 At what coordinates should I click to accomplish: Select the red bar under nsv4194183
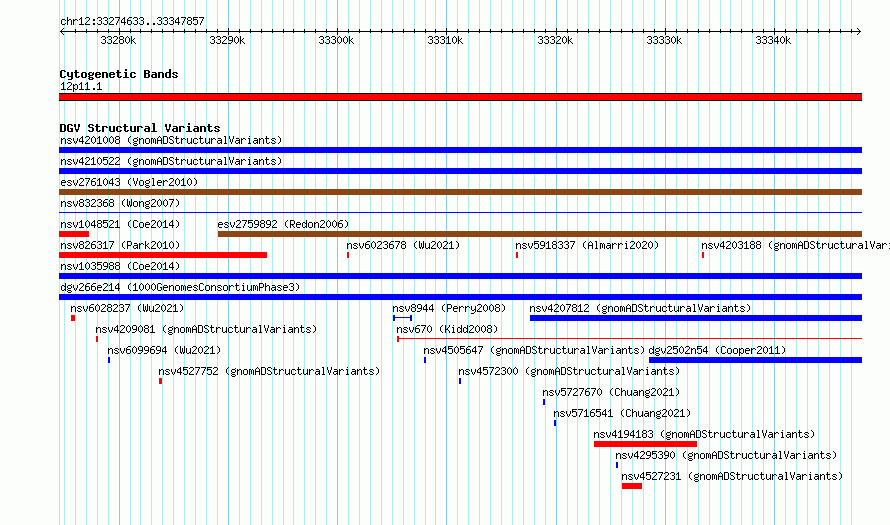645,444
